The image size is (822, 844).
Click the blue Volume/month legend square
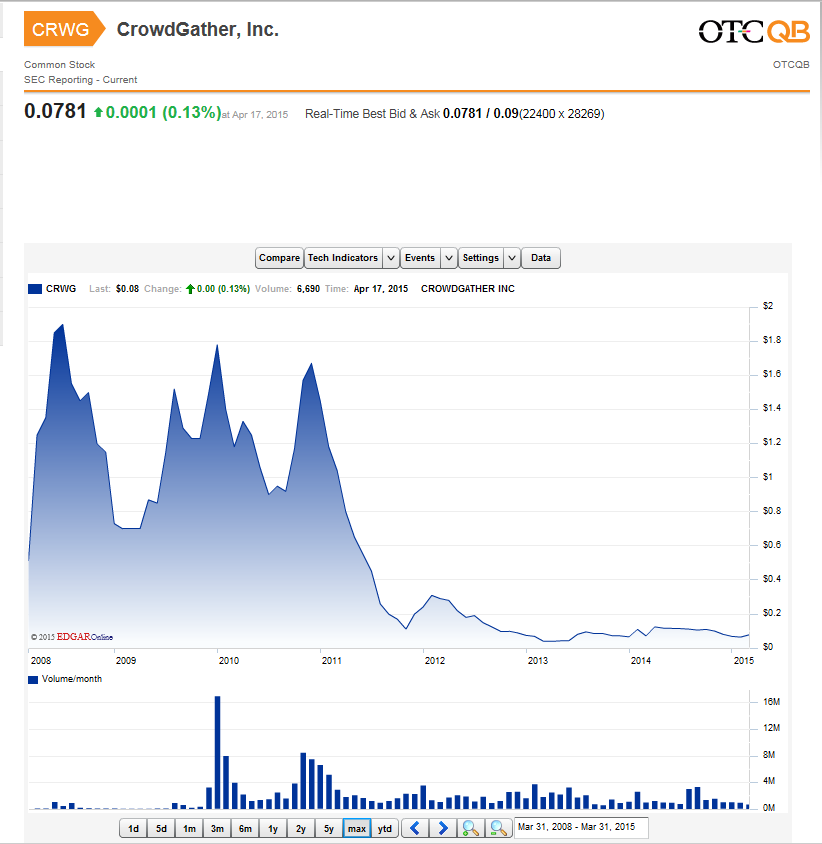tap(34, 679)
